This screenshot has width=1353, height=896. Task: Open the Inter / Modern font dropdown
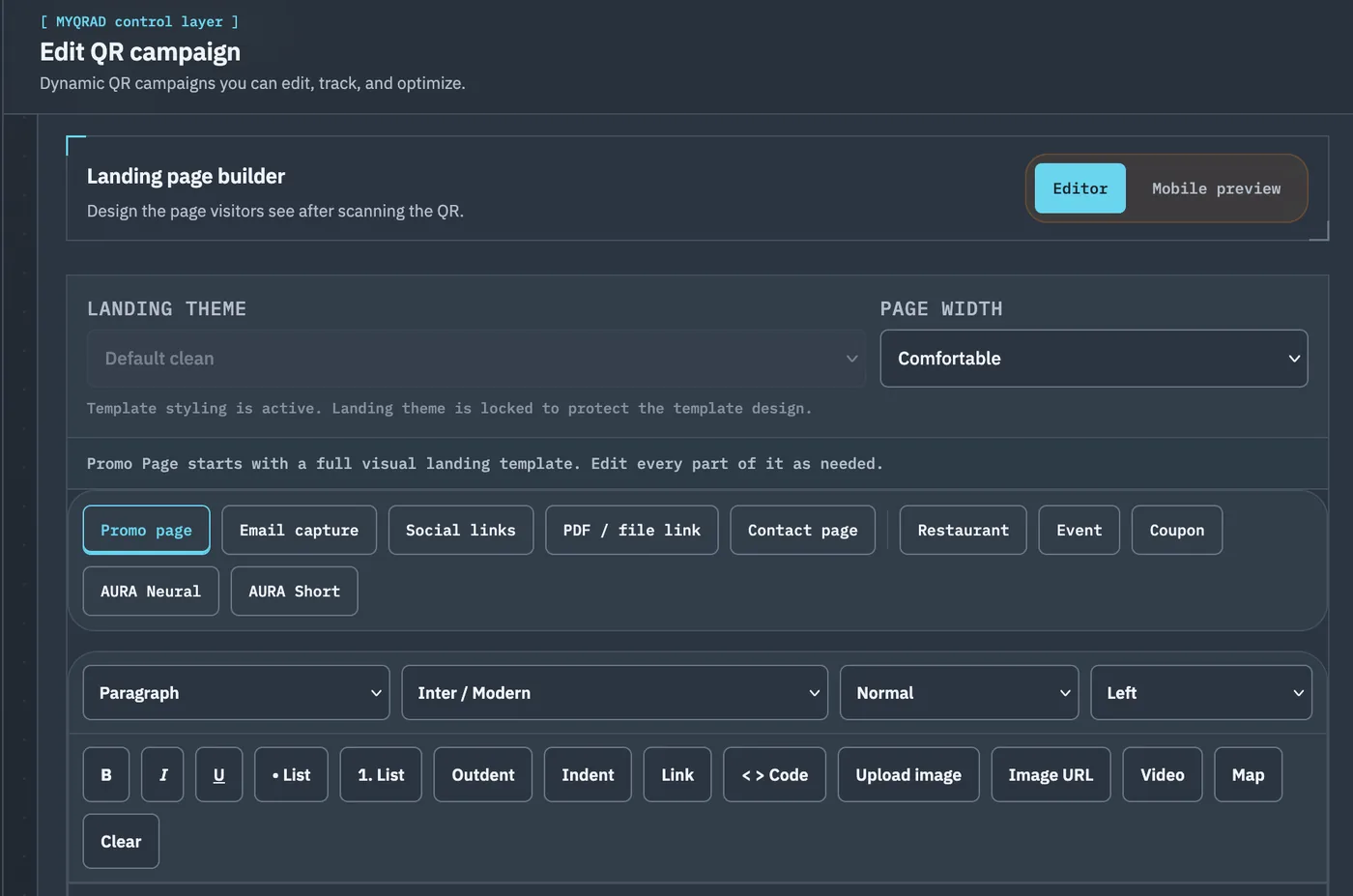coord(615,692)
